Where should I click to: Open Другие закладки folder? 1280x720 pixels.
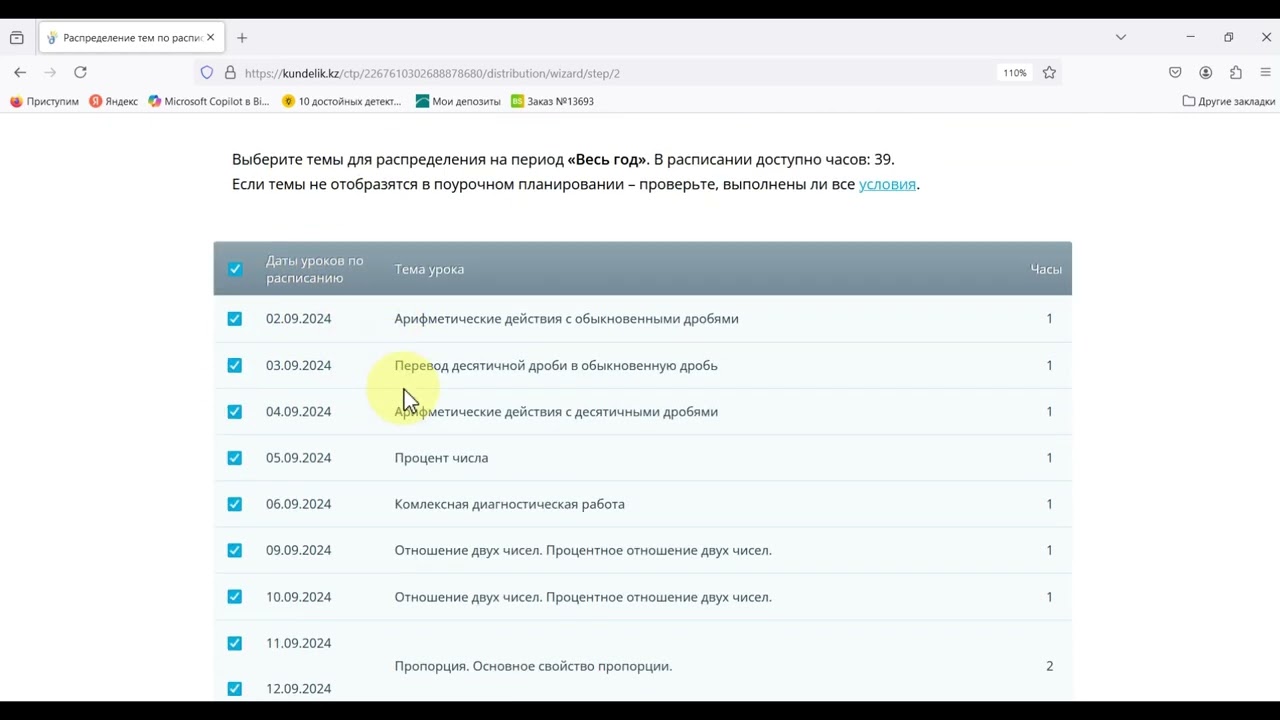(1229, 101)
